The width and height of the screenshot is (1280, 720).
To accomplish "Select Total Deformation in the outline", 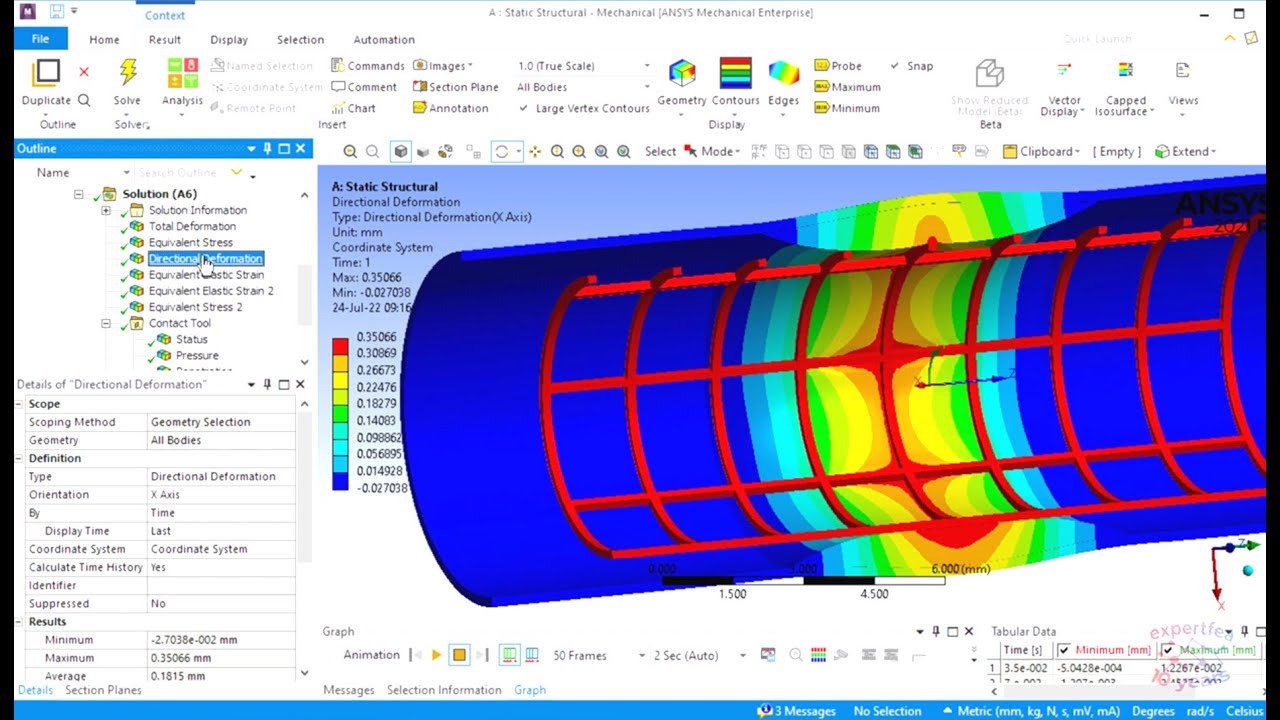I will (192, 227).
